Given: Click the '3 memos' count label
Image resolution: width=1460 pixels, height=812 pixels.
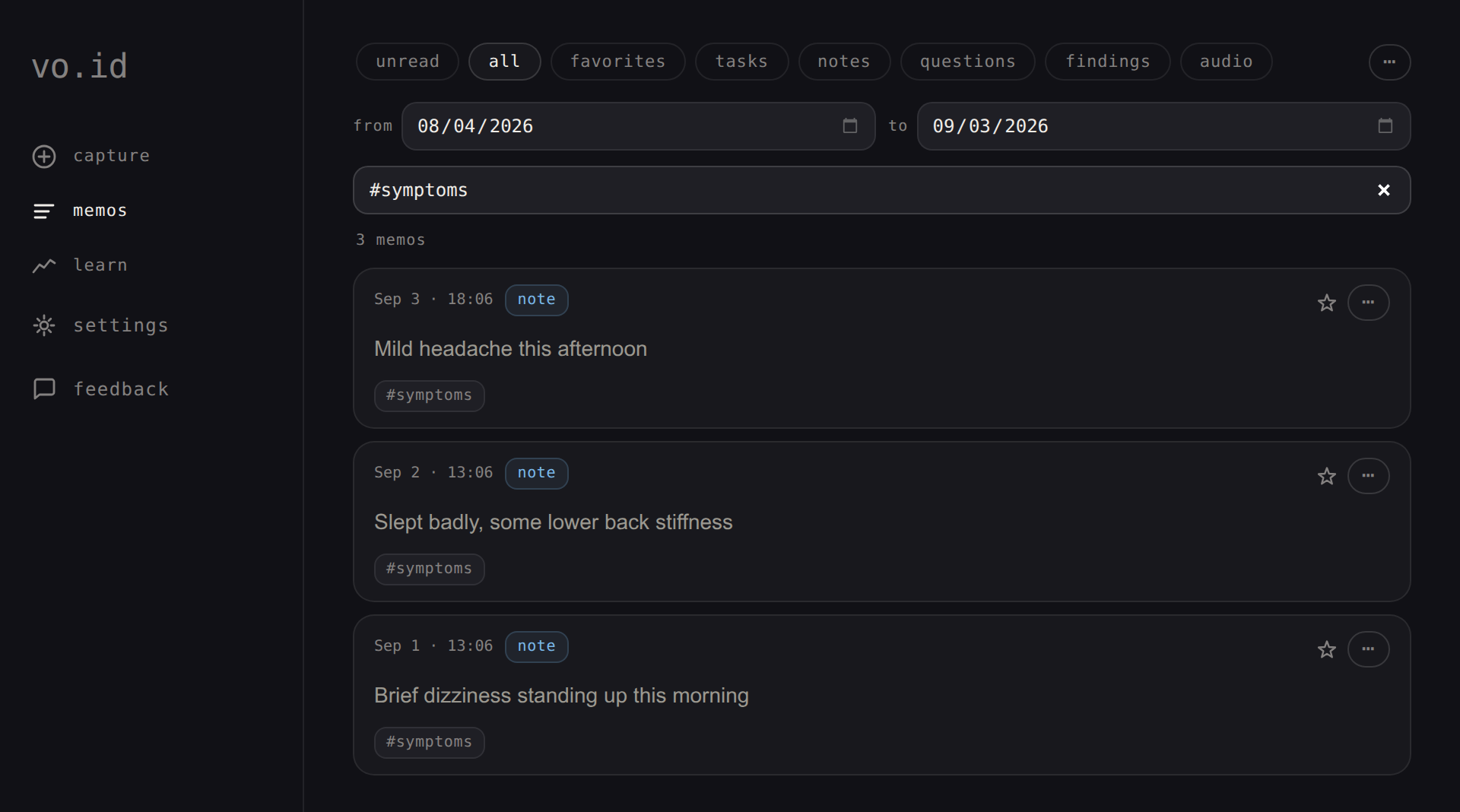Looking at the screenshot, I should coord(391,240).
